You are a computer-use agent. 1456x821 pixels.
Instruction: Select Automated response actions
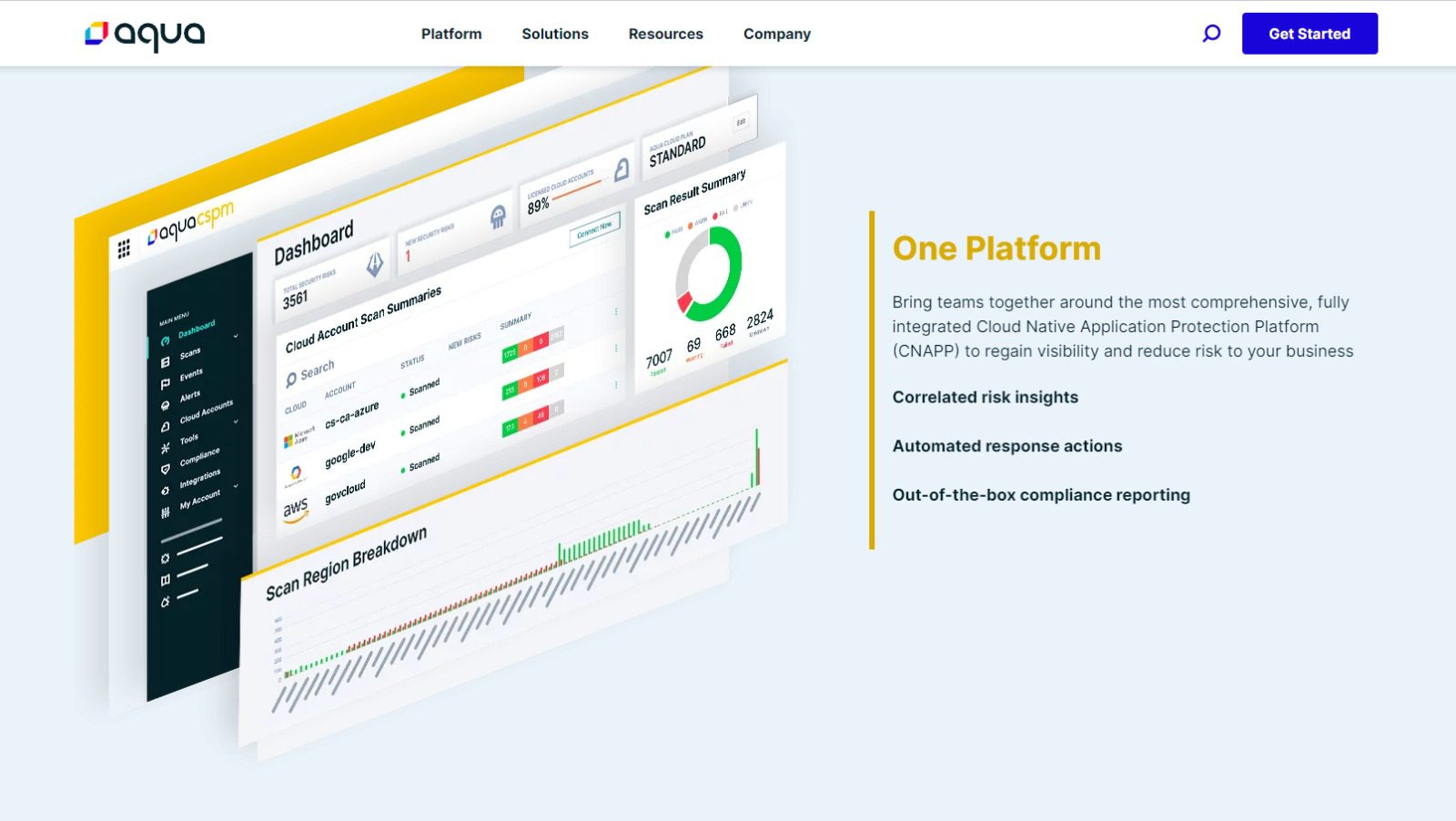pyautogui.click(x=1006, y=446)
